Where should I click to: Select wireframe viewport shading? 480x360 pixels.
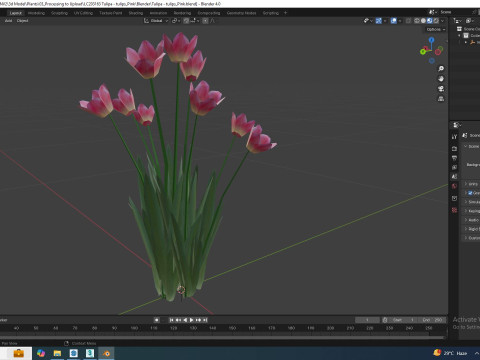coord(417,21)
